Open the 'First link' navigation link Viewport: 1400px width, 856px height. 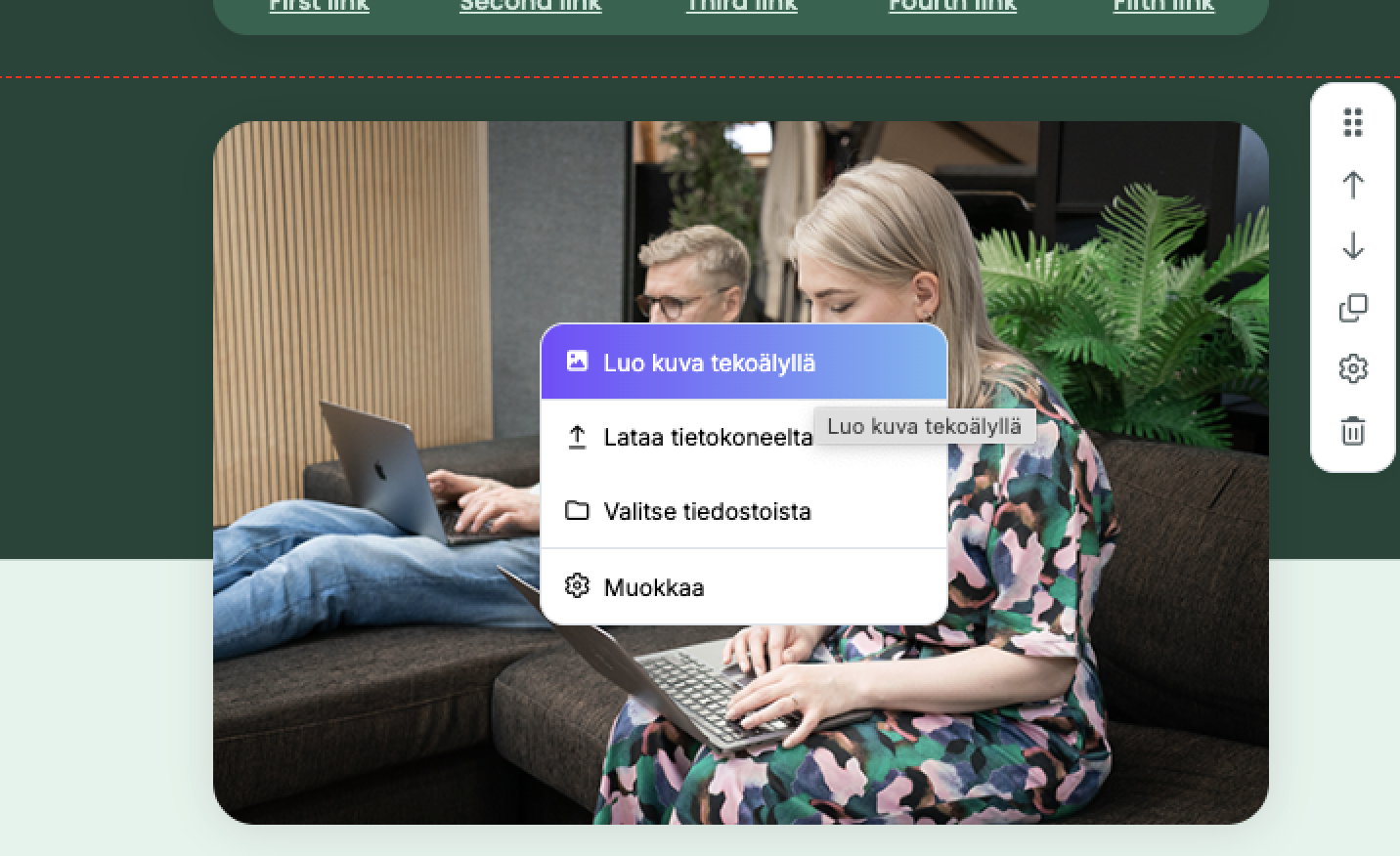click(x=320, y=6)
